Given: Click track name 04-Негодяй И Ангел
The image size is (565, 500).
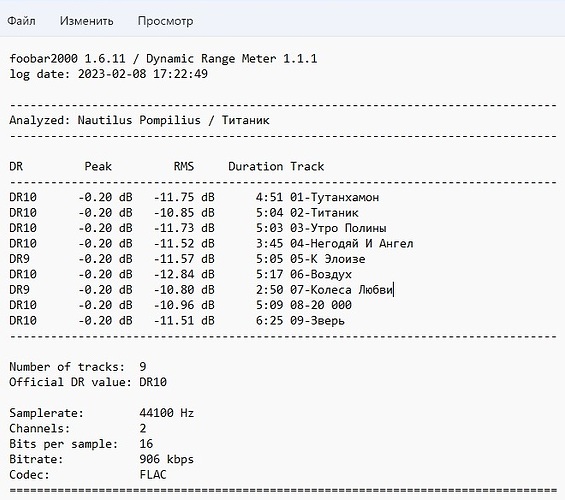Looking at the screenshot, I should [x=352, y=244].
